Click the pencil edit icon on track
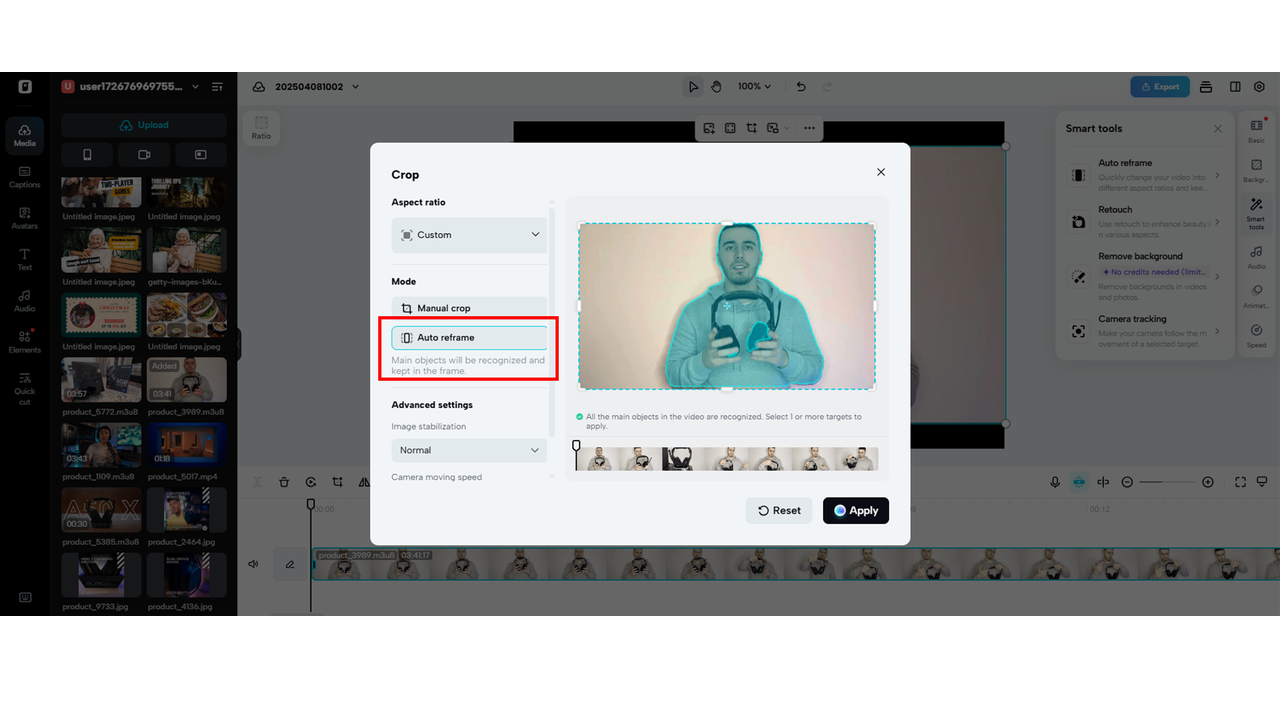1280x720 pixels. (290, 564)
